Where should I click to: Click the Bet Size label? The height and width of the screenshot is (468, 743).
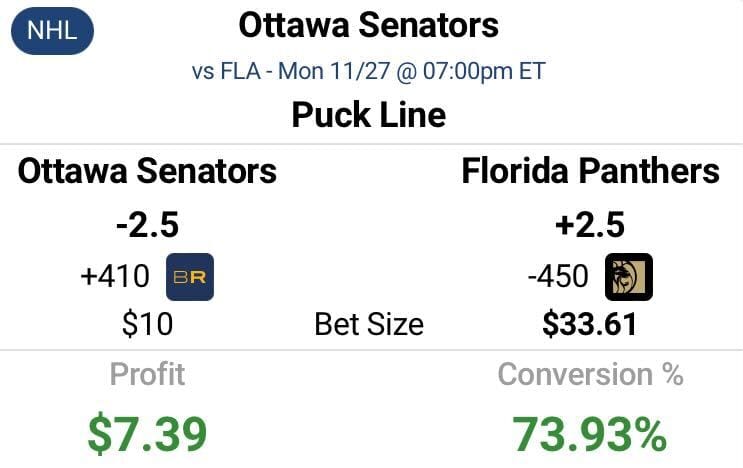coord(369,324)
